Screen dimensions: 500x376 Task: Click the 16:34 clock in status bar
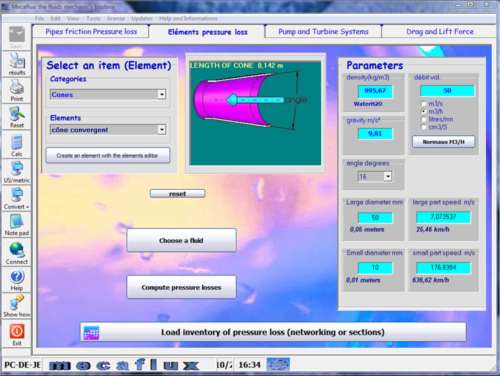pos(249,365)
